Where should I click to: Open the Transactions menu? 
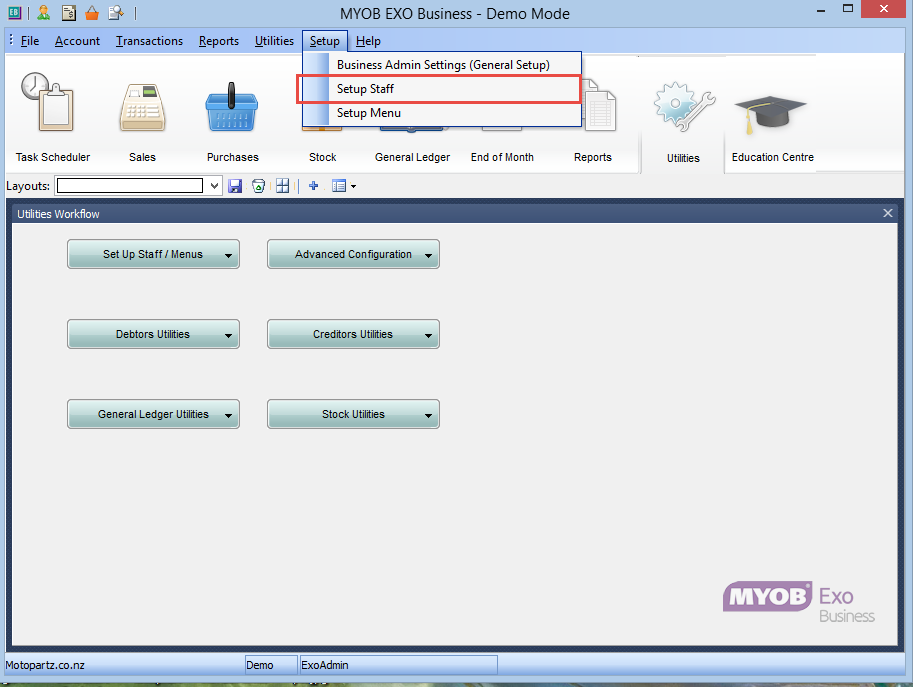149,41
